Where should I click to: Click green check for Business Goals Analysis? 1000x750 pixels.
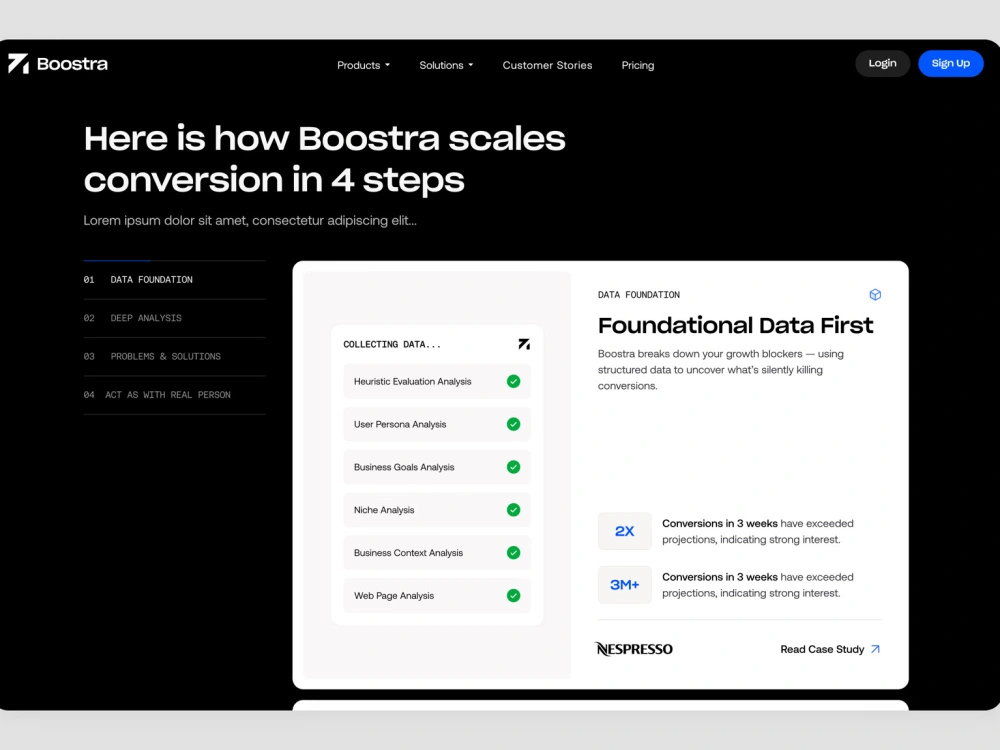[x=513, y=467]
